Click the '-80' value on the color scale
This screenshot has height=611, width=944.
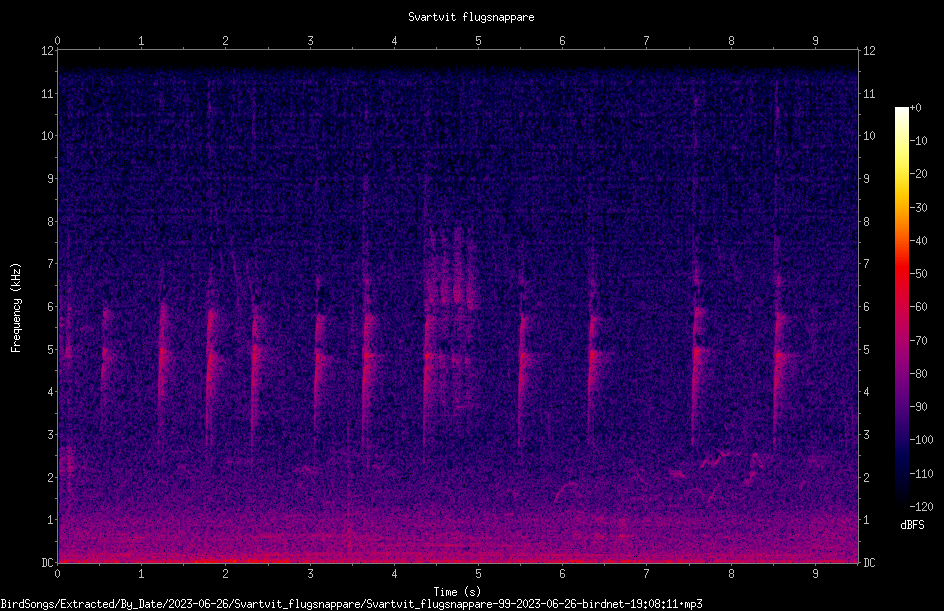[918, 374]
